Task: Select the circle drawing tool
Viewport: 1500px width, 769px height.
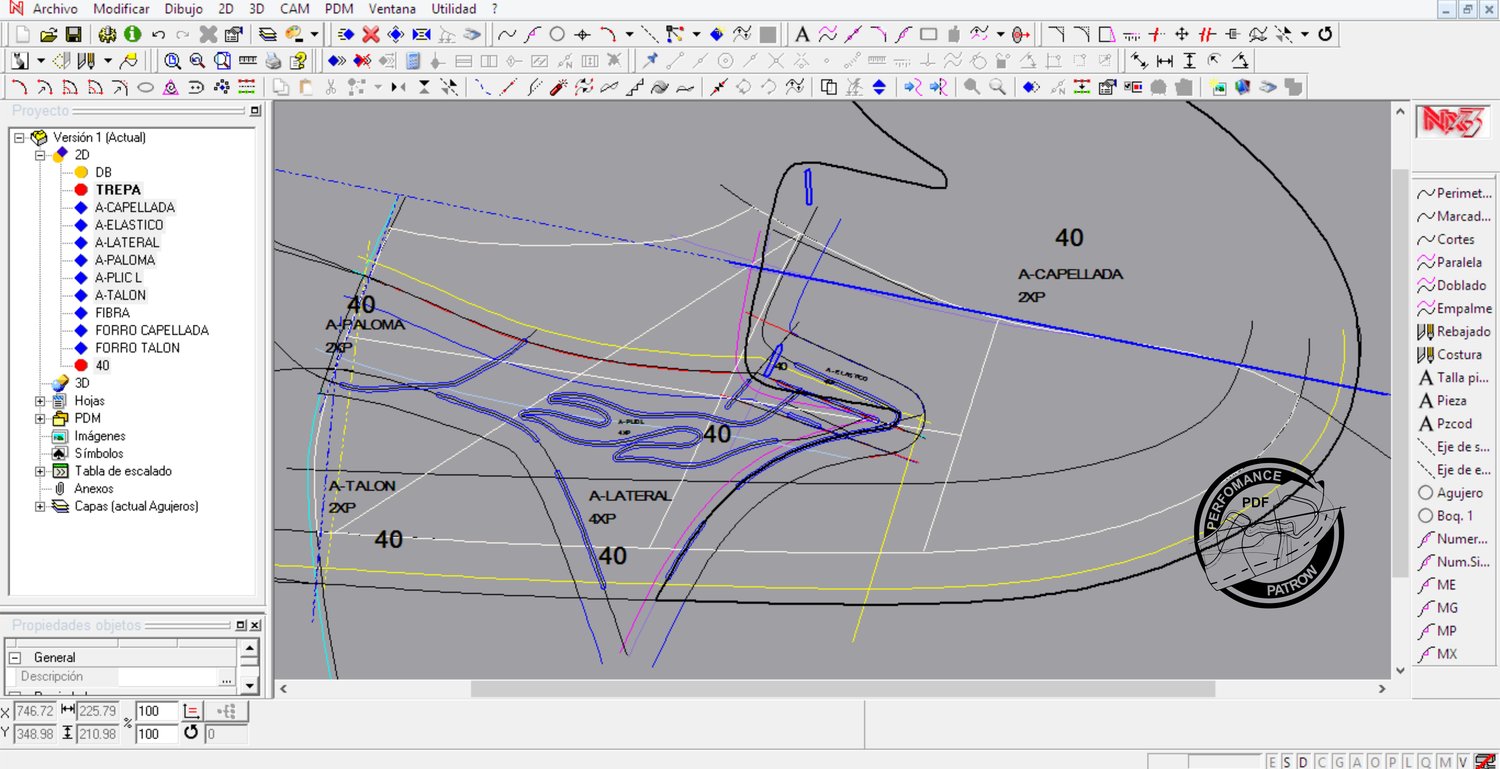Action: tap(557, 34)
